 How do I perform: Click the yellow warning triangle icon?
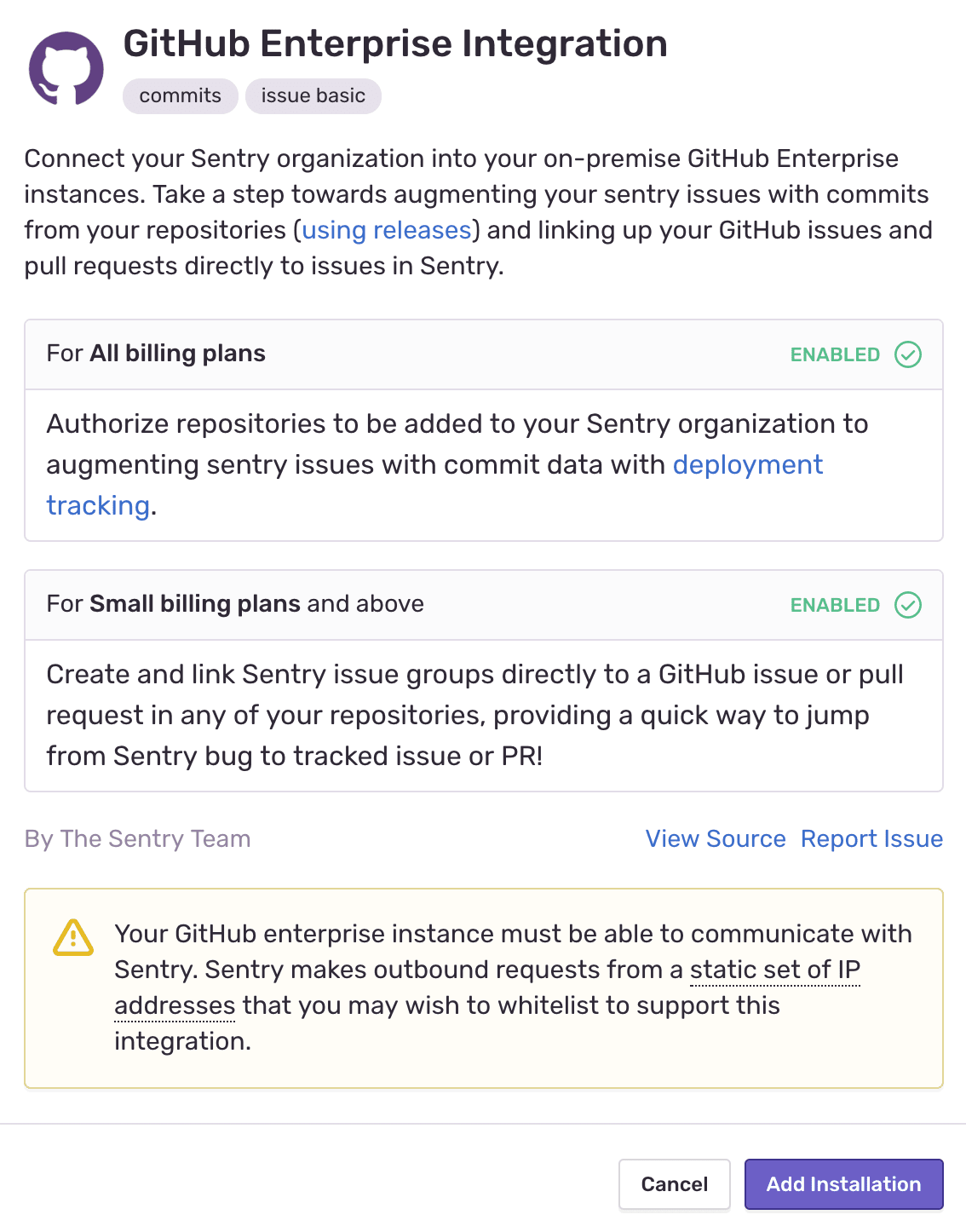(x=73, y=937)
